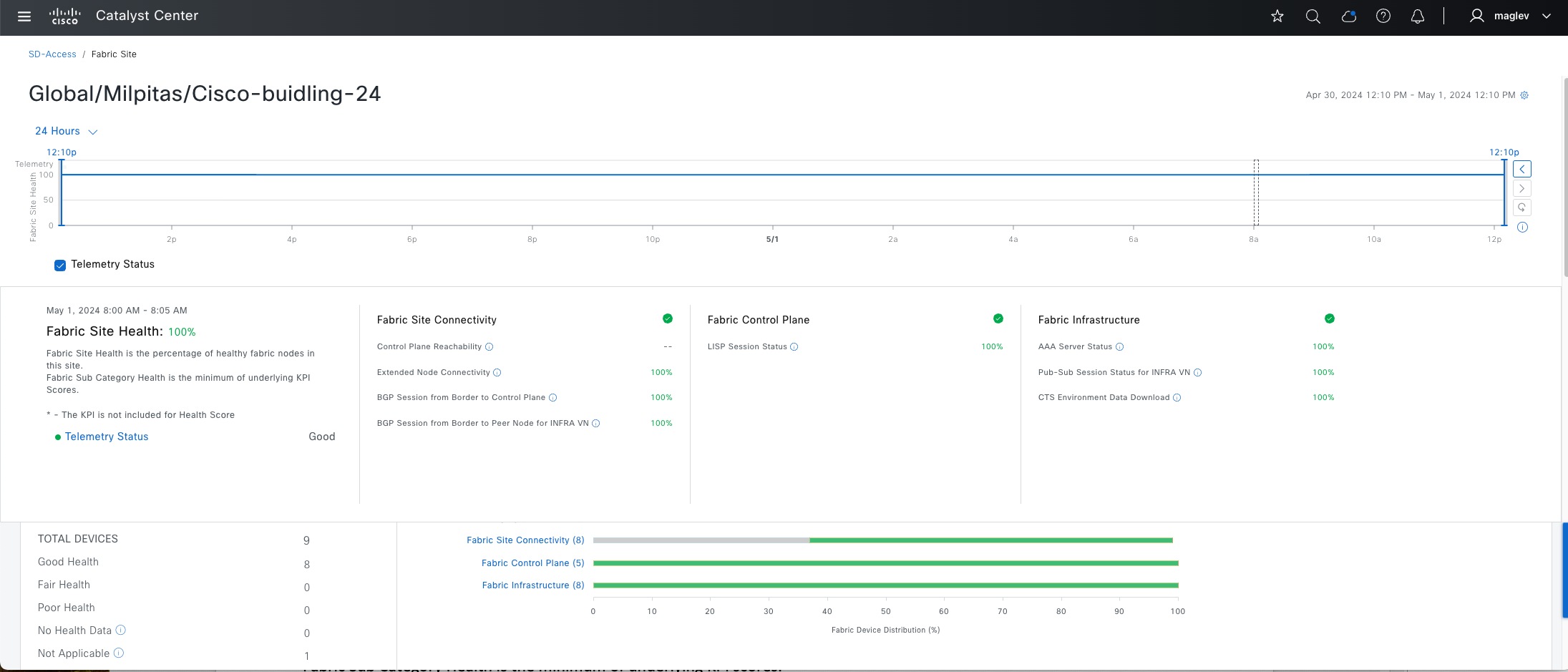Viewport: 1568px width, 672px height.
Task: Click info icon beside No Health Data
Action: click(x=121, y=630)
